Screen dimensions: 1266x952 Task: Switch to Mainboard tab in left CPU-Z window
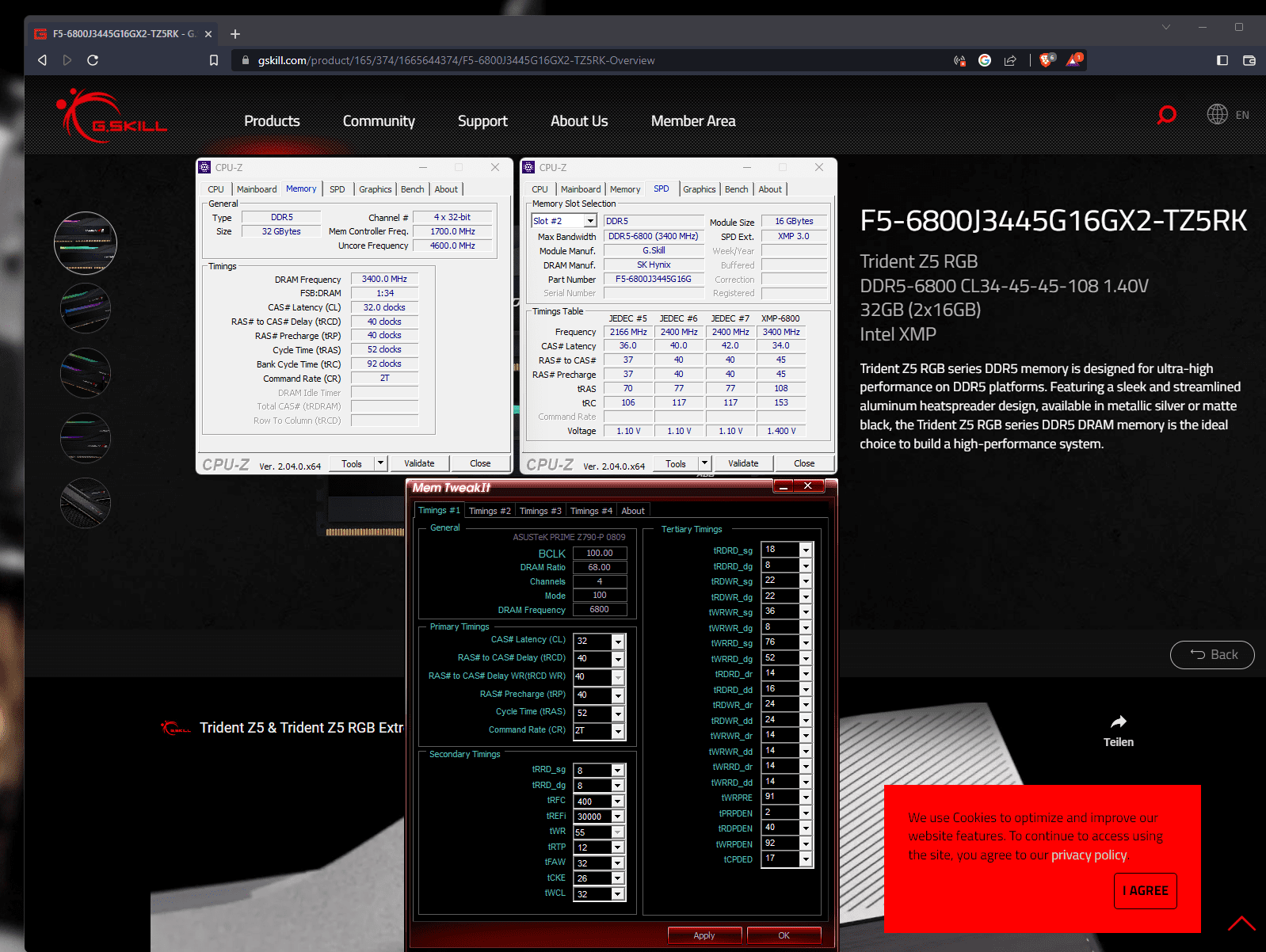point(257,189)
